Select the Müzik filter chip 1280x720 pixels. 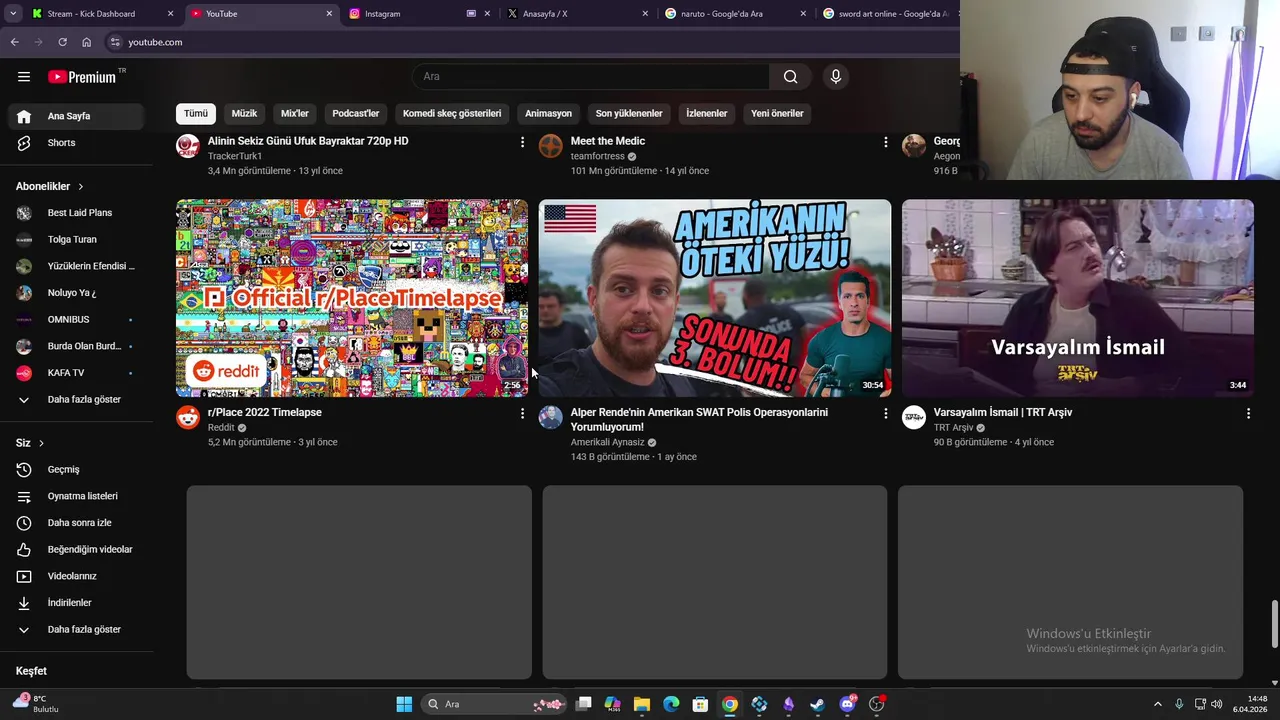click(244, 114)
